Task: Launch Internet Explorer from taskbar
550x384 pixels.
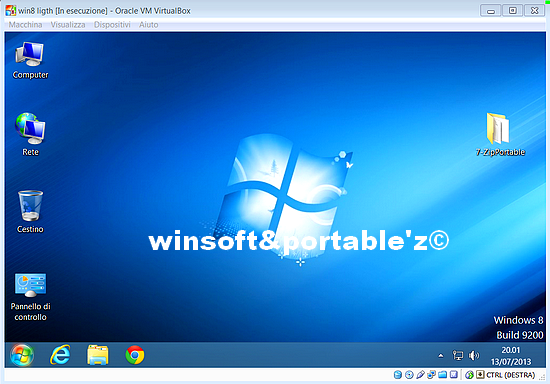Action: click(x=60, y=355)
